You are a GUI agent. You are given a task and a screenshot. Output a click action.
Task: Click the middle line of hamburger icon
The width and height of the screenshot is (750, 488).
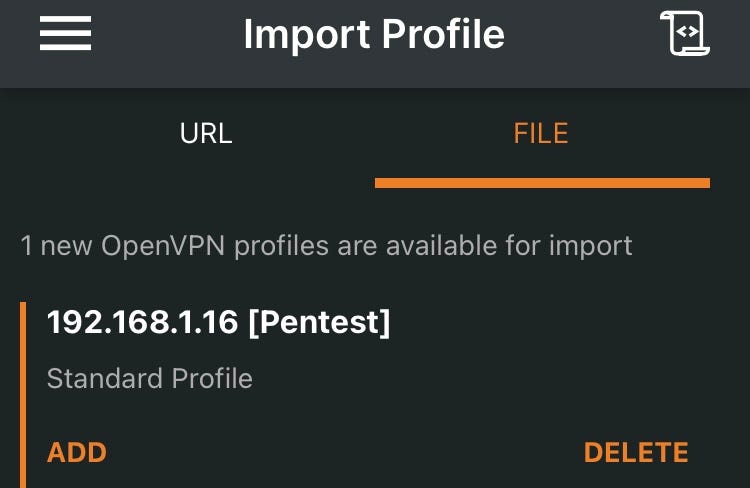66,33
